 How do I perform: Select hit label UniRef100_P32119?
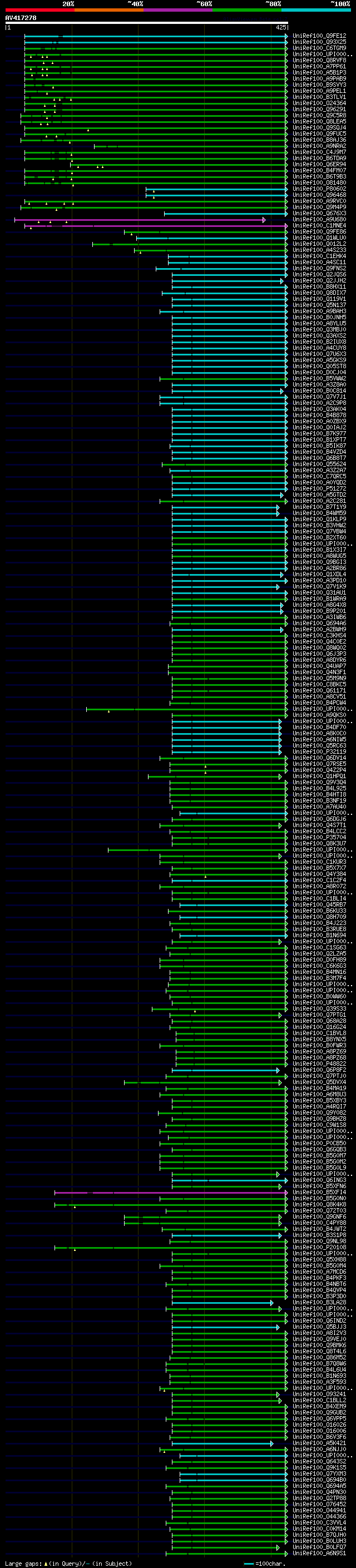(x=319, y=752)
